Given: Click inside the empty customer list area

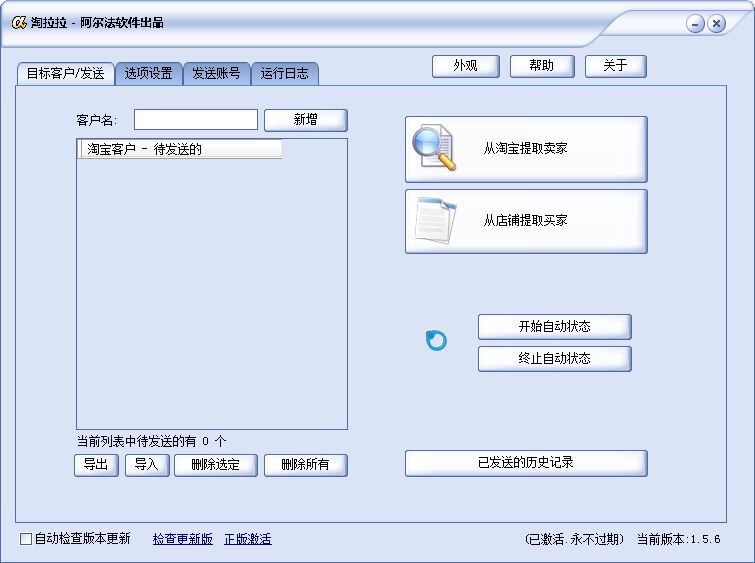Looking at the screenshot, I should 212,294.
